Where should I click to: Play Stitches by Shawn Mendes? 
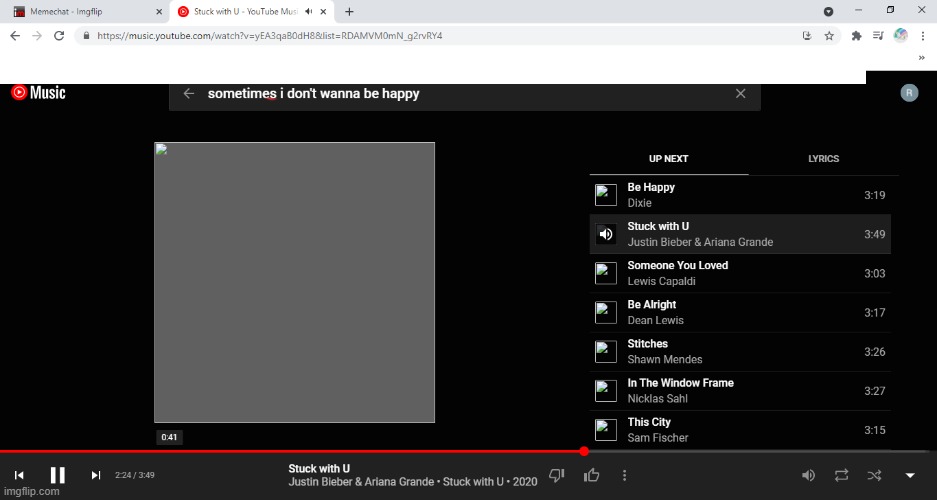(x=740, y=351)
